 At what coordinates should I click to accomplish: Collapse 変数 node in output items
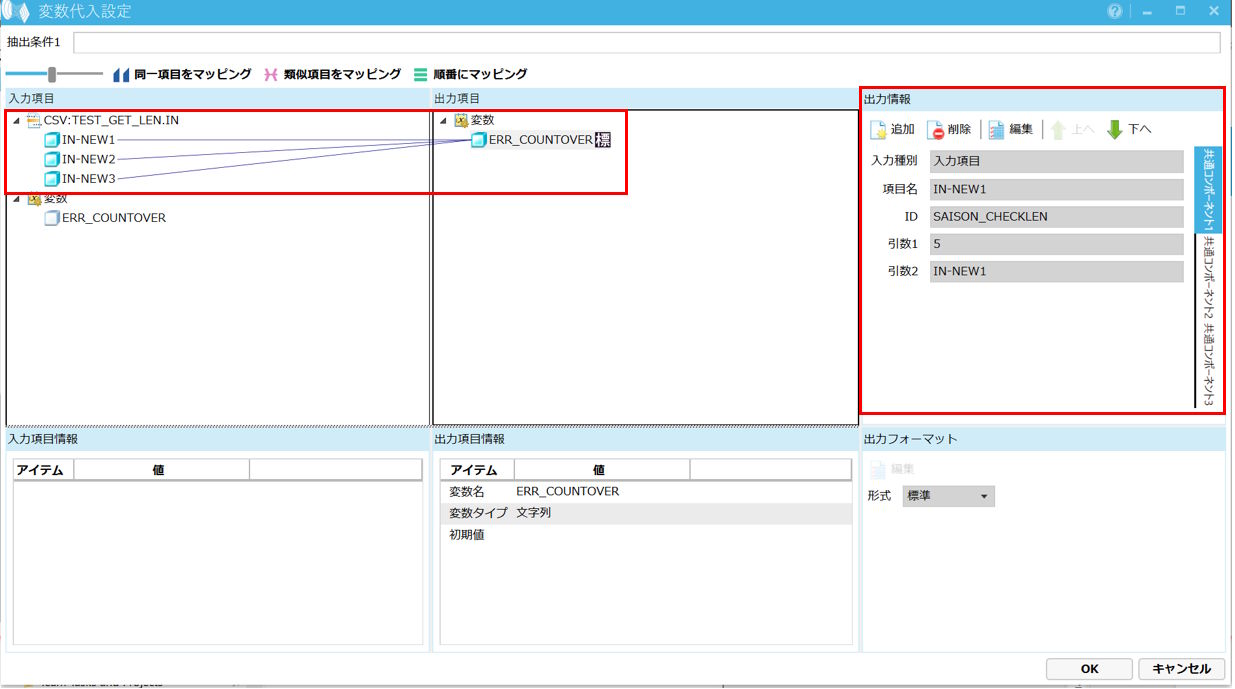(x=443, y=120)
